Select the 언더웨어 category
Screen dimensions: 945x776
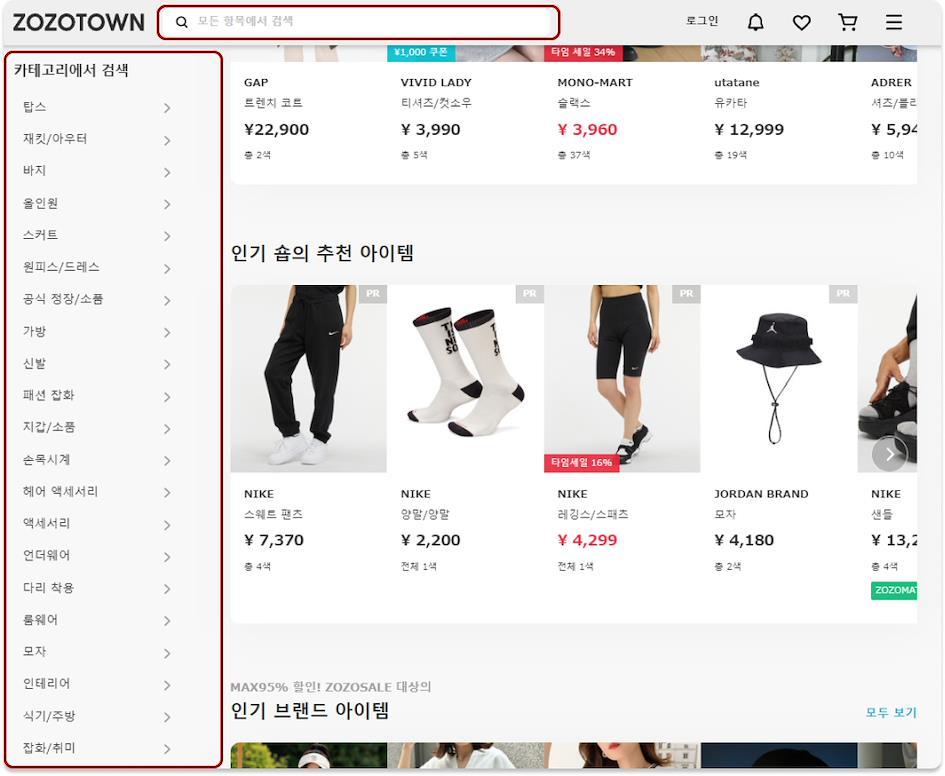46,555
